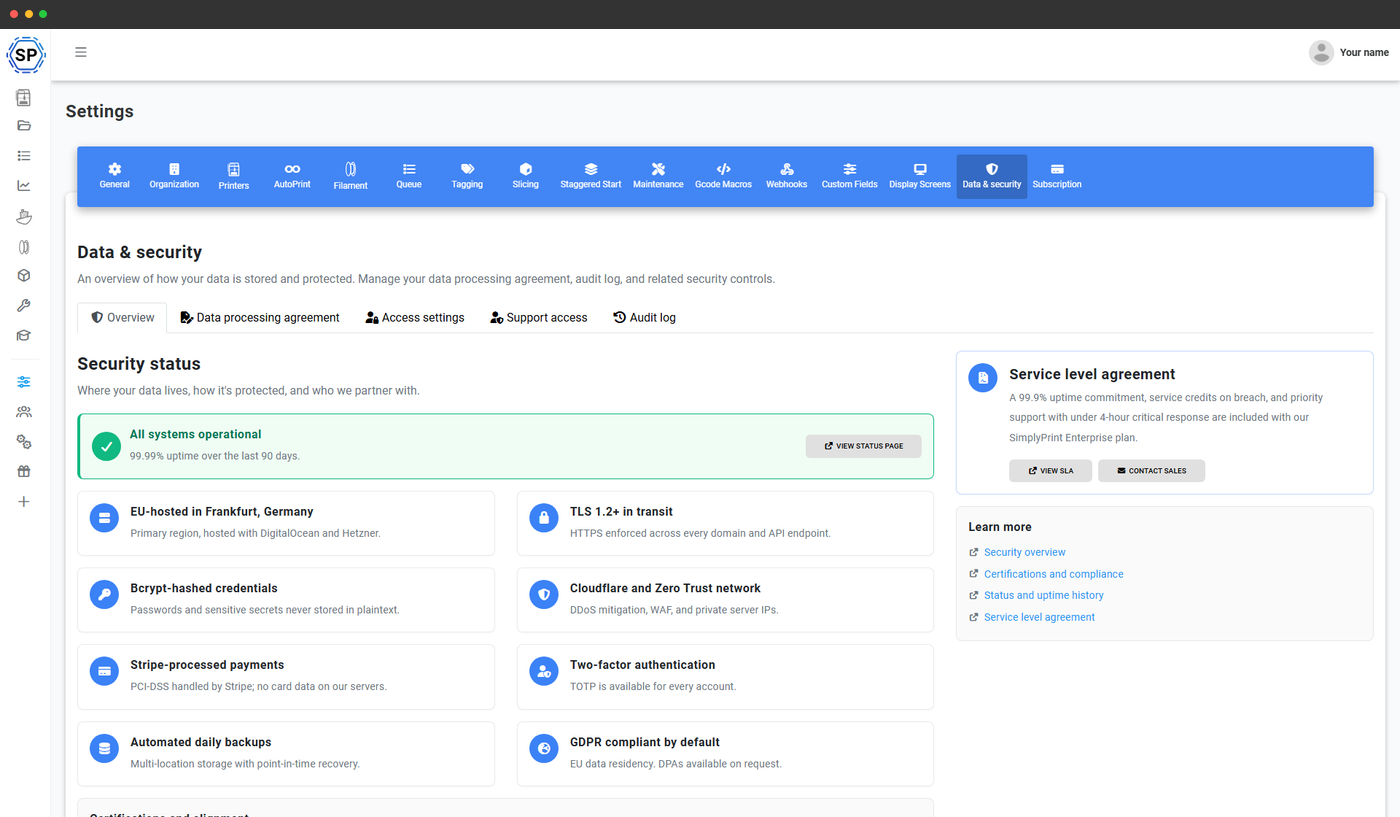Open AutoPrint settings tab
Screen dimensions: 1400x817
click(x=292, y=176)
